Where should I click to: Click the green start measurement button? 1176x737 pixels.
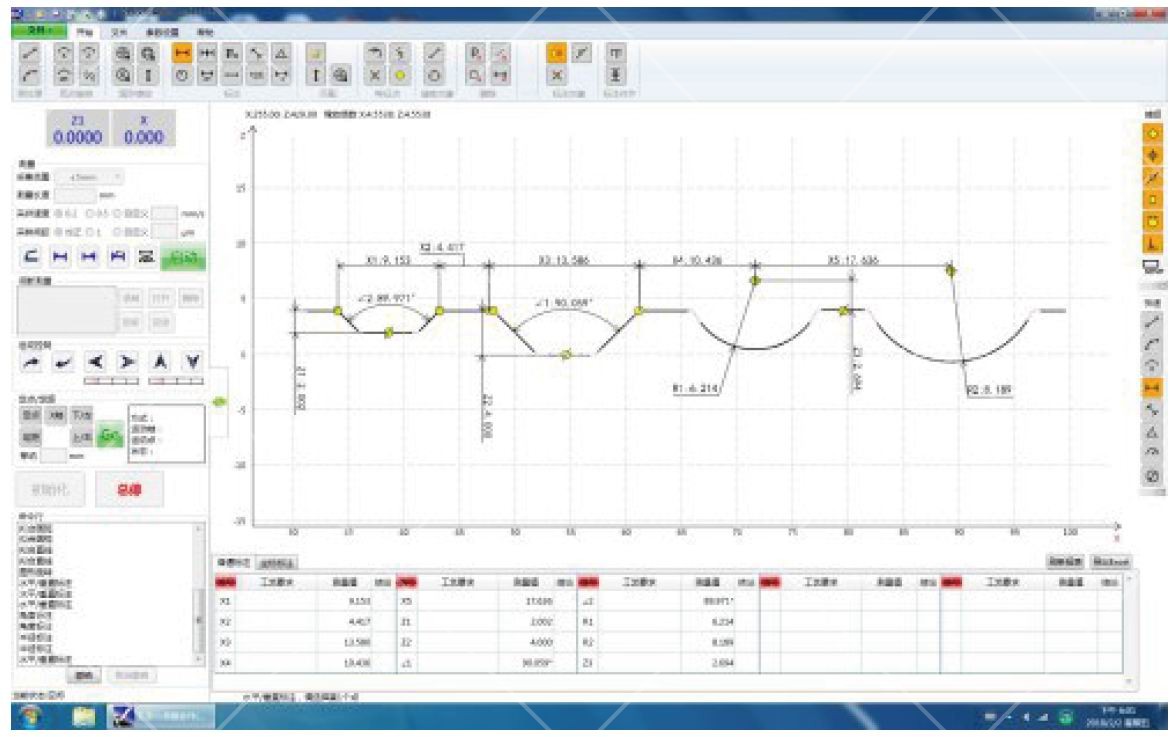(x=183, y=257)
